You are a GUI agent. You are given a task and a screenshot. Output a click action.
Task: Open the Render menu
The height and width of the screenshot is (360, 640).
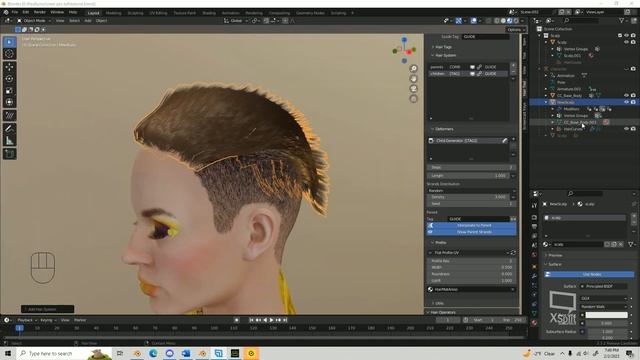[40, 12]
